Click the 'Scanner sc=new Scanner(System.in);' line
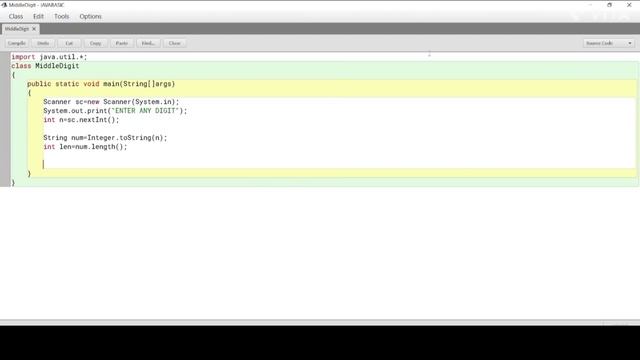Viewport: 640px width, 360px height. (x=111, y=102)
